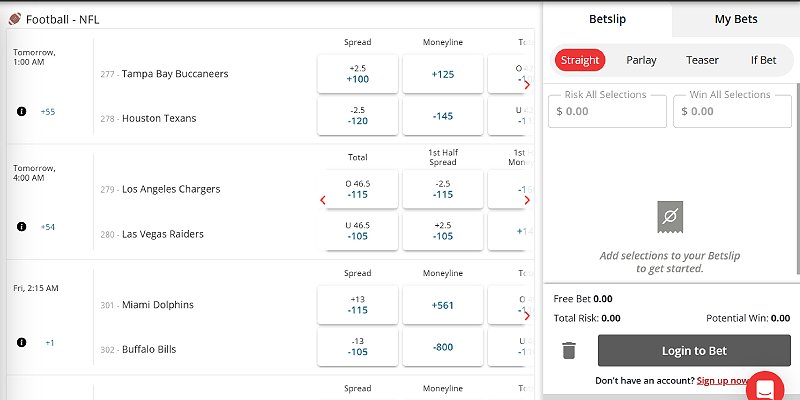Expand +55 more bets for Buccaneers game
This screenshot has width=800, height=400.
[48, 111]
